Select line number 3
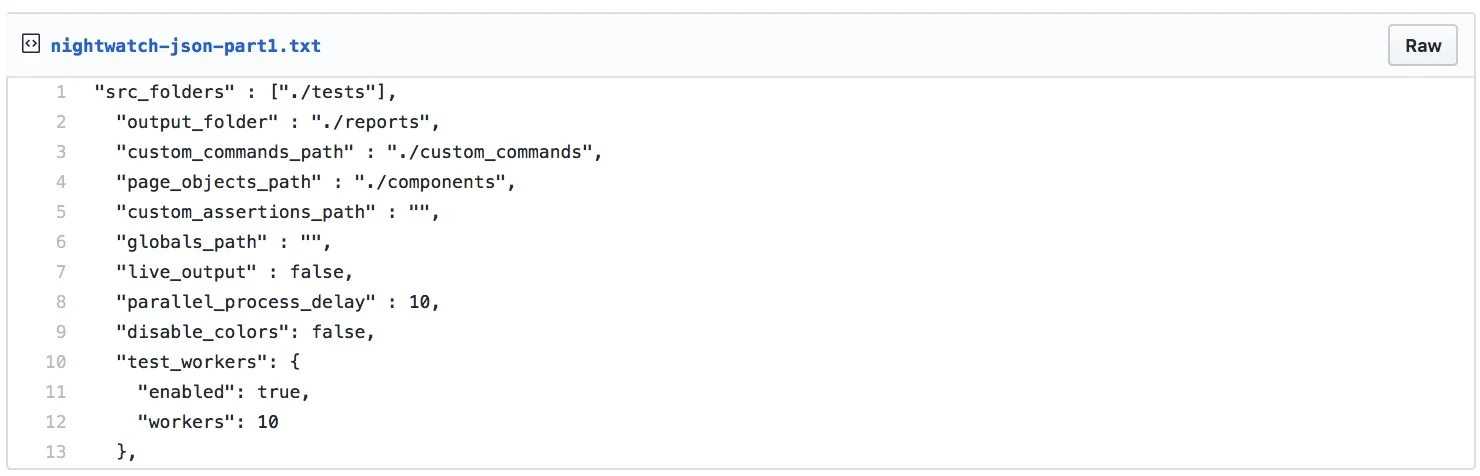This screenshot has height=476, width=1480. click(x=61, y=152)
